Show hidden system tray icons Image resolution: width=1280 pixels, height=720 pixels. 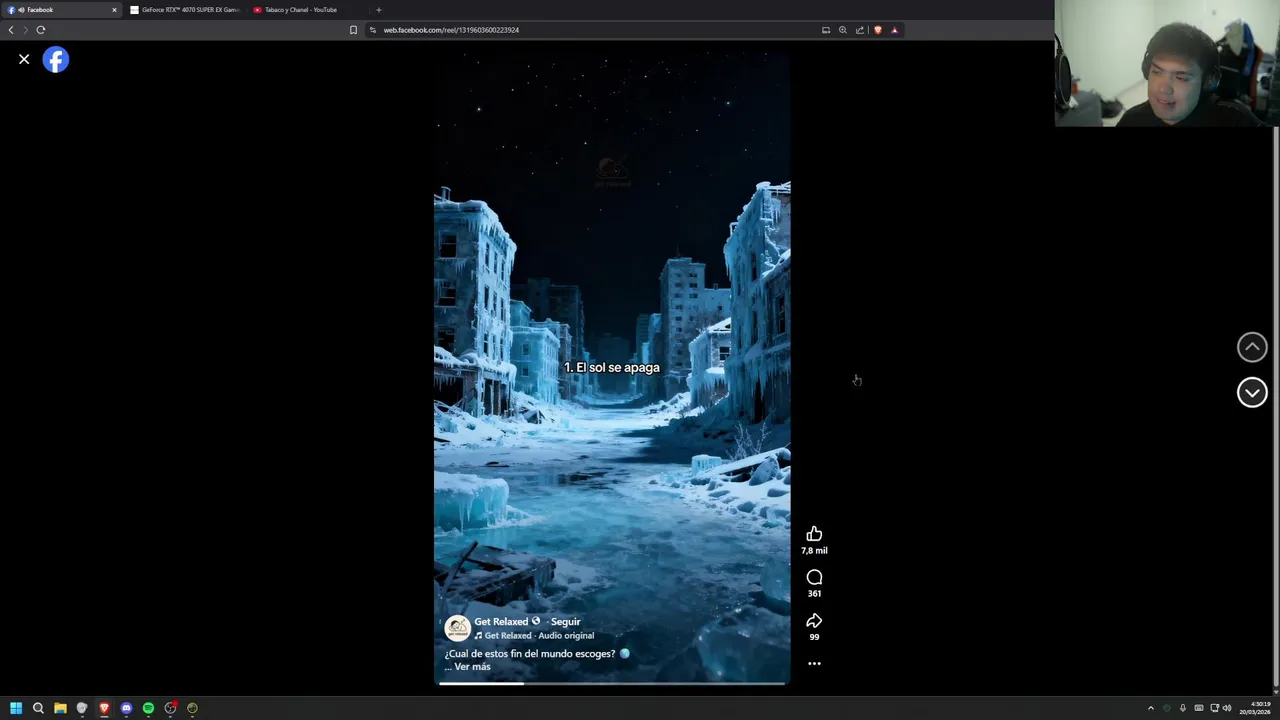pyautogui.click(x=1150, y=708)
